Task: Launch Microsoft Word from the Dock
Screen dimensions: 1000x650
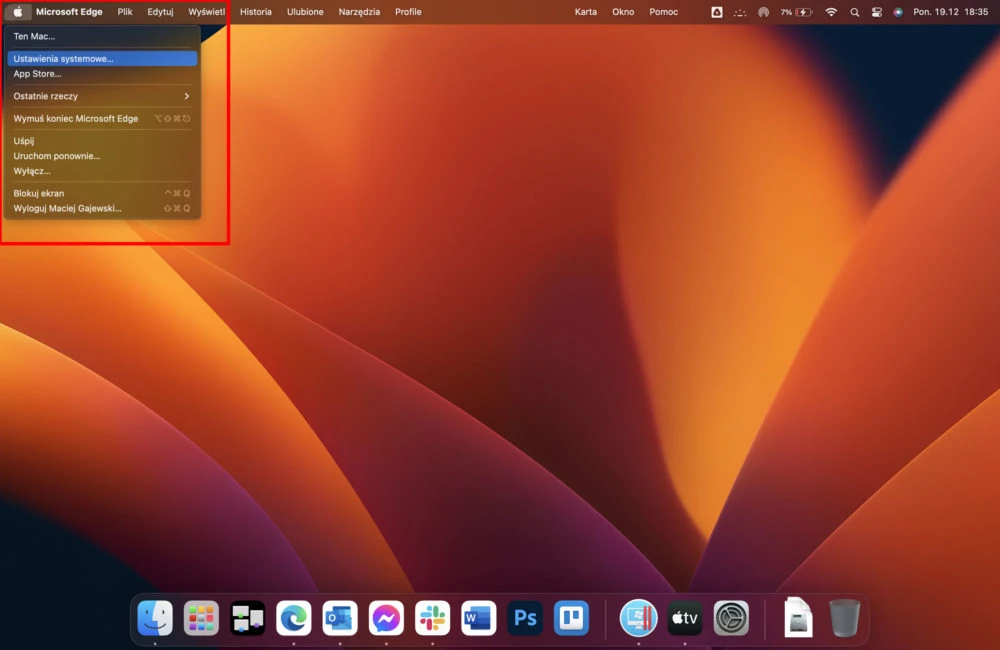Action: 478,617
